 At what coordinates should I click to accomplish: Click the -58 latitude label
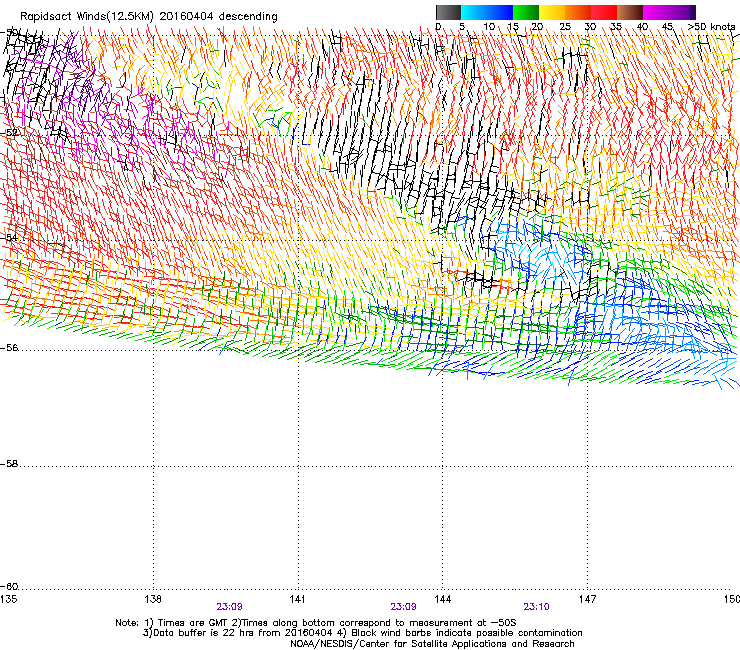pyautogui.click(x=9, y=464)
